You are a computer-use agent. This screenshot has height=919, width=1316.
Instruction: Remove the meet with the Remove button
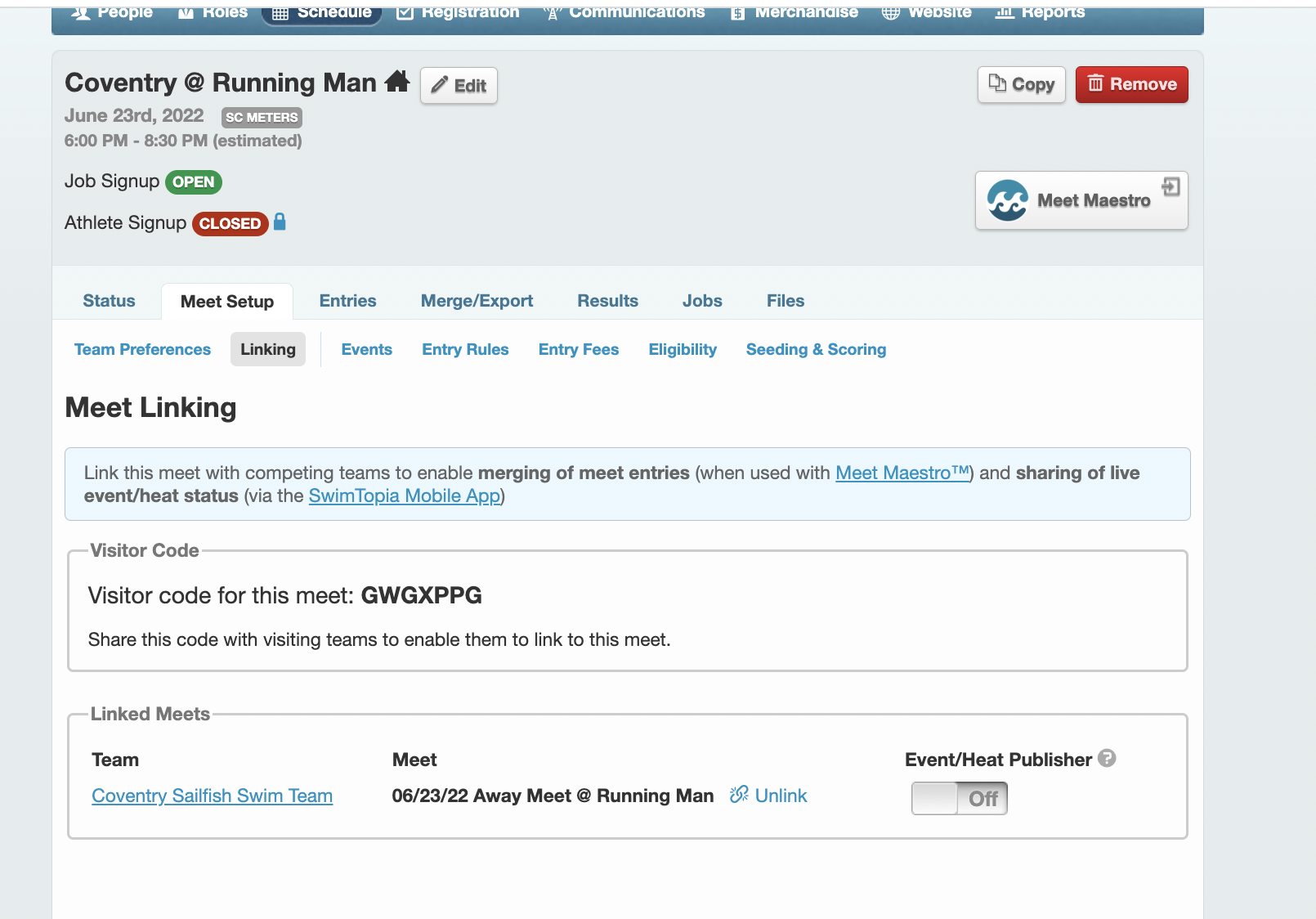(1132, 84)
